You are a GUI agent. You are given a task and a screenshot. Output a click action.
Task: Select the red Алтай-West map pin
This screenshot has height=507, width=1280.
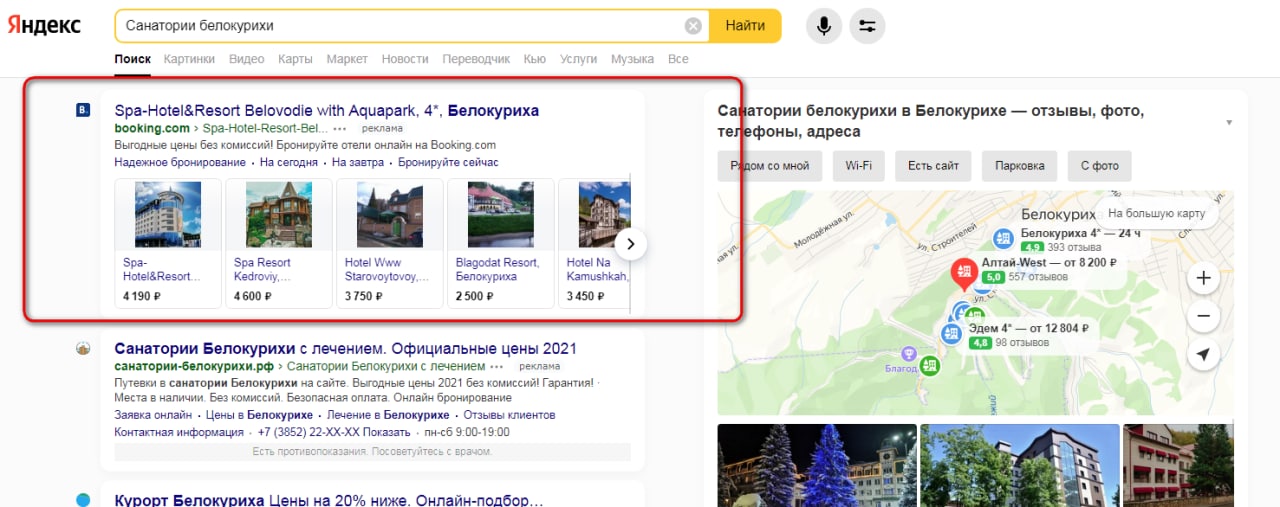(x=964, y=273)
